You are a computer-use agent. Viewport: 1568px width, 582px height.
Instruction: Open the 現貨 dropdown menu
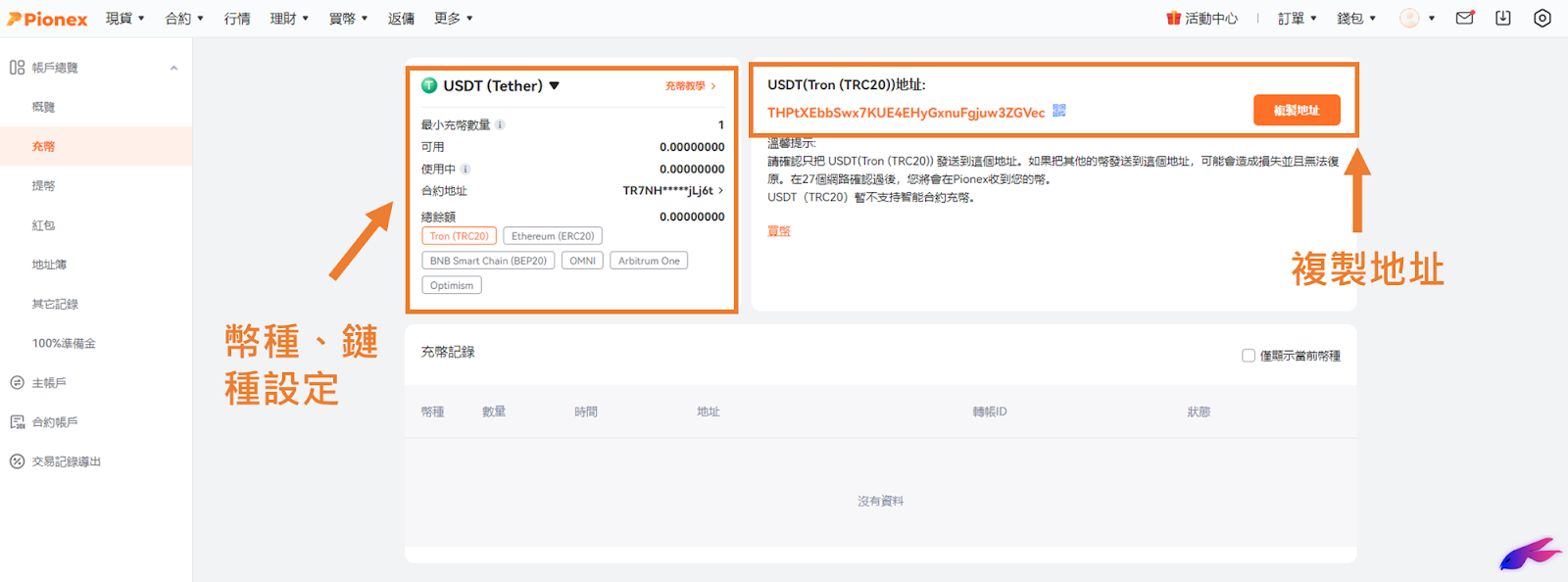(x=124, y=19)
